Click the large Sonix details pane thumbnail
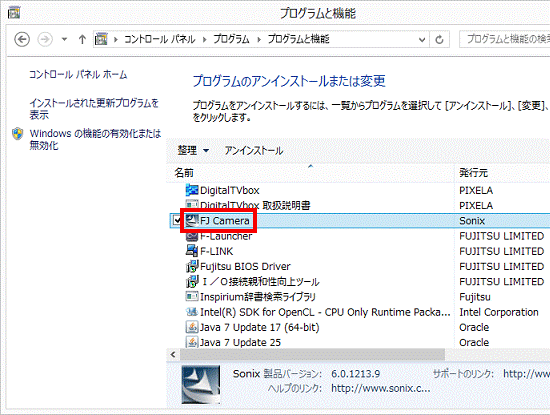Viewport: 550px width, 415px height. (x=201, y=385)
